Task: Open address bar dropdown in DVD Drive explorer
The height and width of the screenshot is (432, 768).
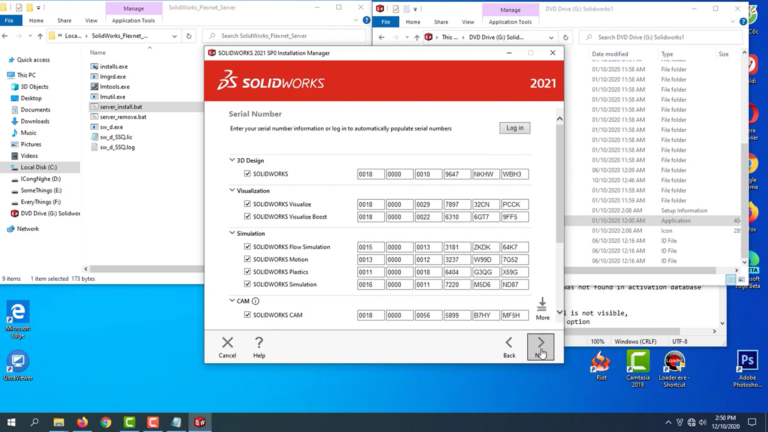Action: tap(551, 38)
